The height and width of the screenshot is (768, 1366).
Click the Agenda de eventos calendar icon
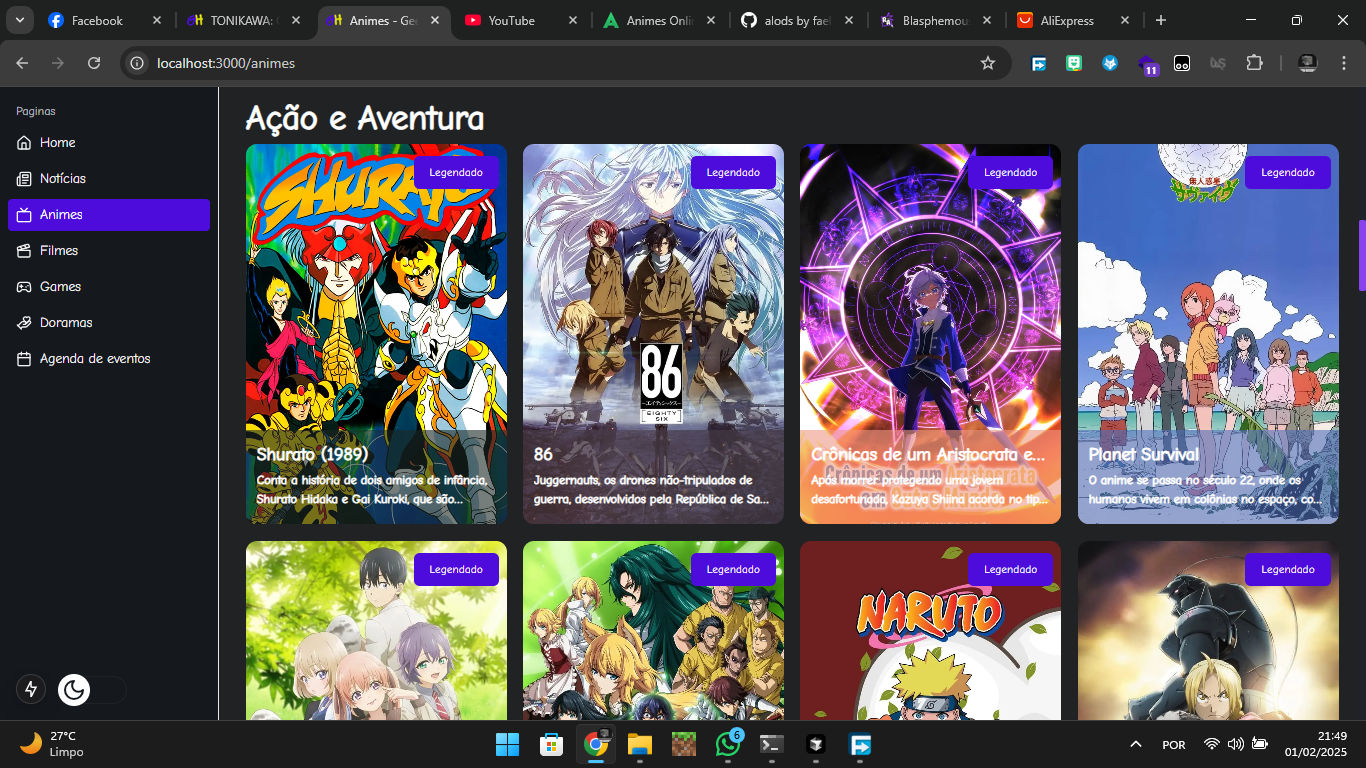(24, 359)
